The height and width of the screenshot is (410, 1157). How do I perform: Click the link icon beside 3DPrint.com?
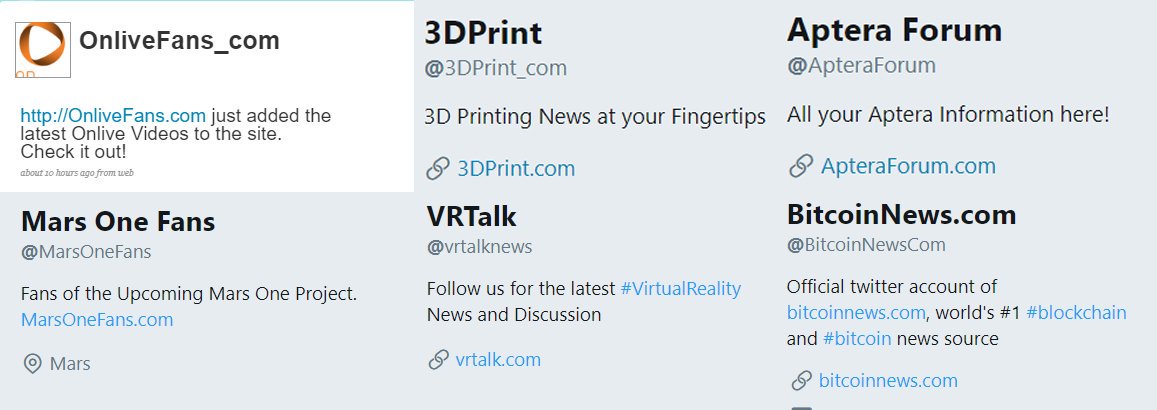pyautogui.click(x=438, y=168)
